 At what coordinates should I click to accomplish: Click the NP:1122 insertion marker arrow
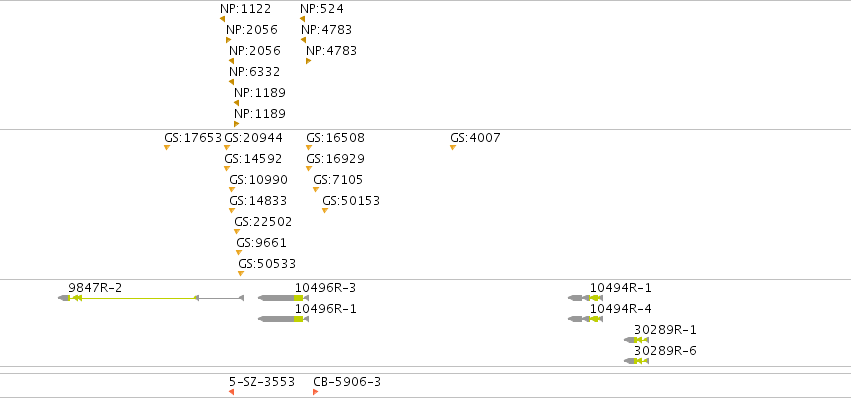(x=223, y=19)
